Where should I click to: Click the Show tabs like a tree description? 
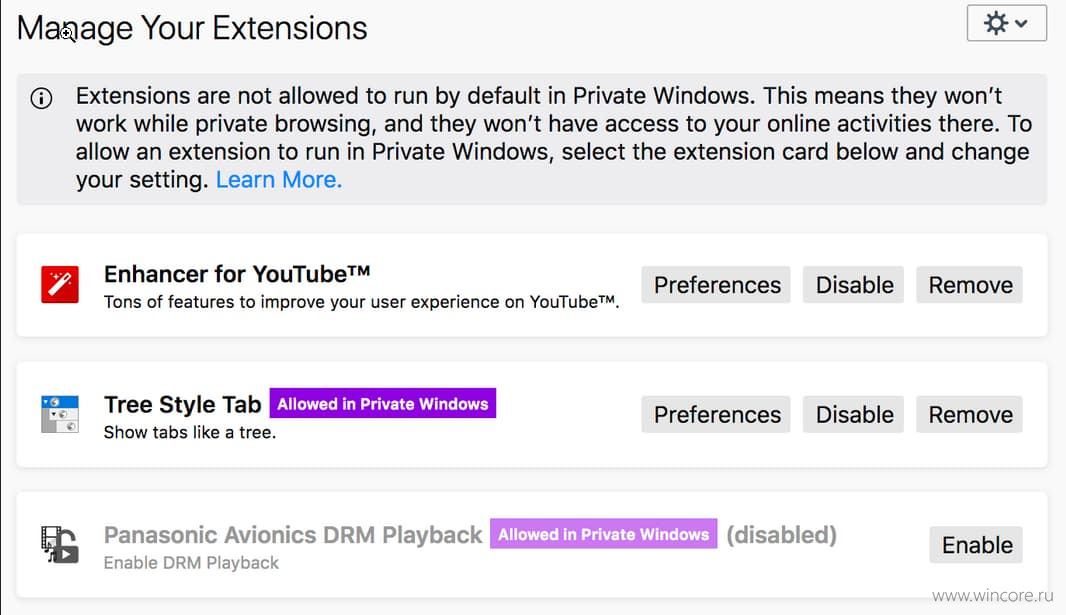(x=190, y=432)
